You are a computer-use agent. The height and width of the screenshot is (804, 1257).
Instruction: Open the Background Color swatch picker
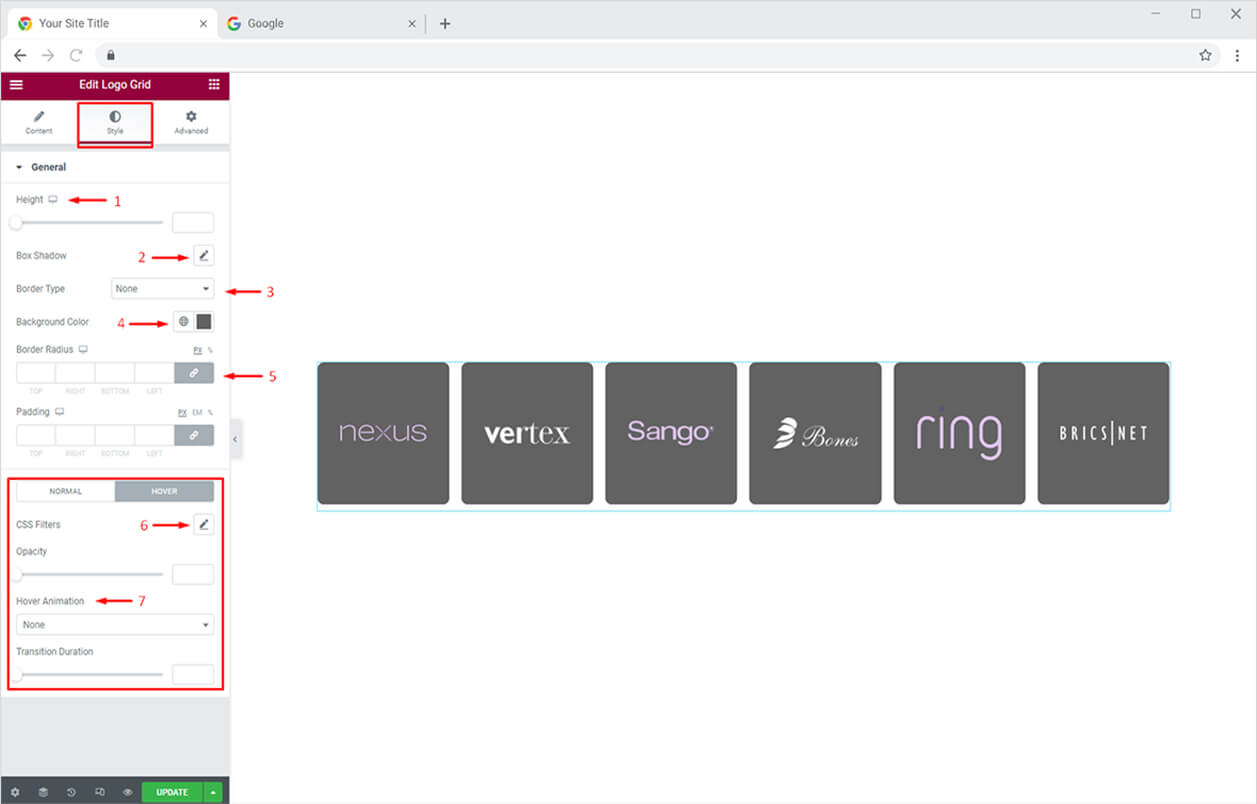click(x=204, y=322)
